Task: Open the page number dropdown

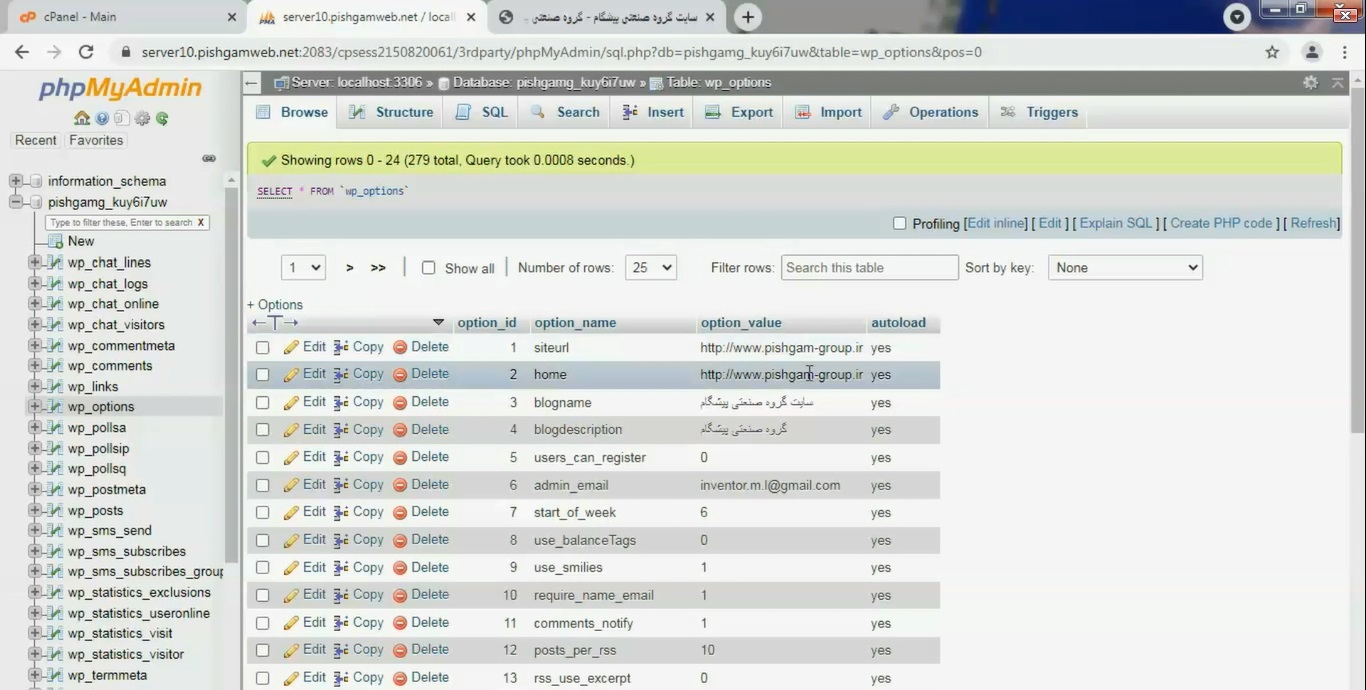Action: (x=303, y=267)
